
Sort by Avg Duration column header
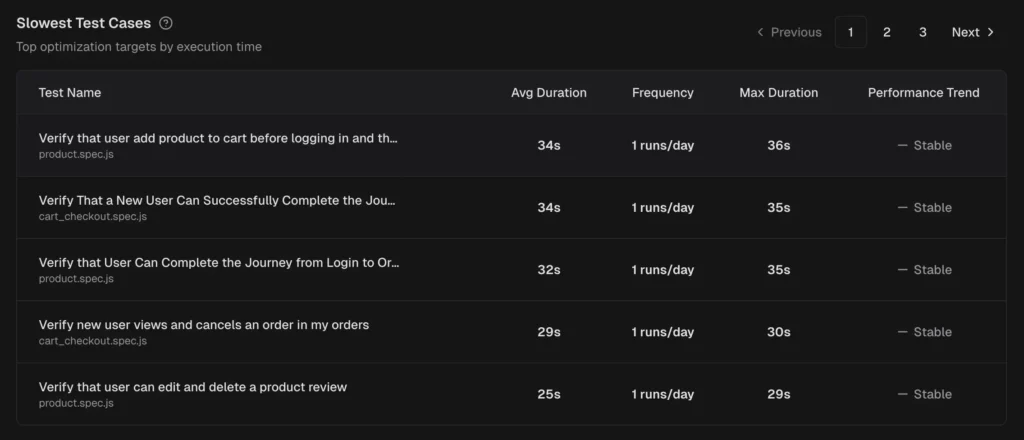(x=549, y=93)
